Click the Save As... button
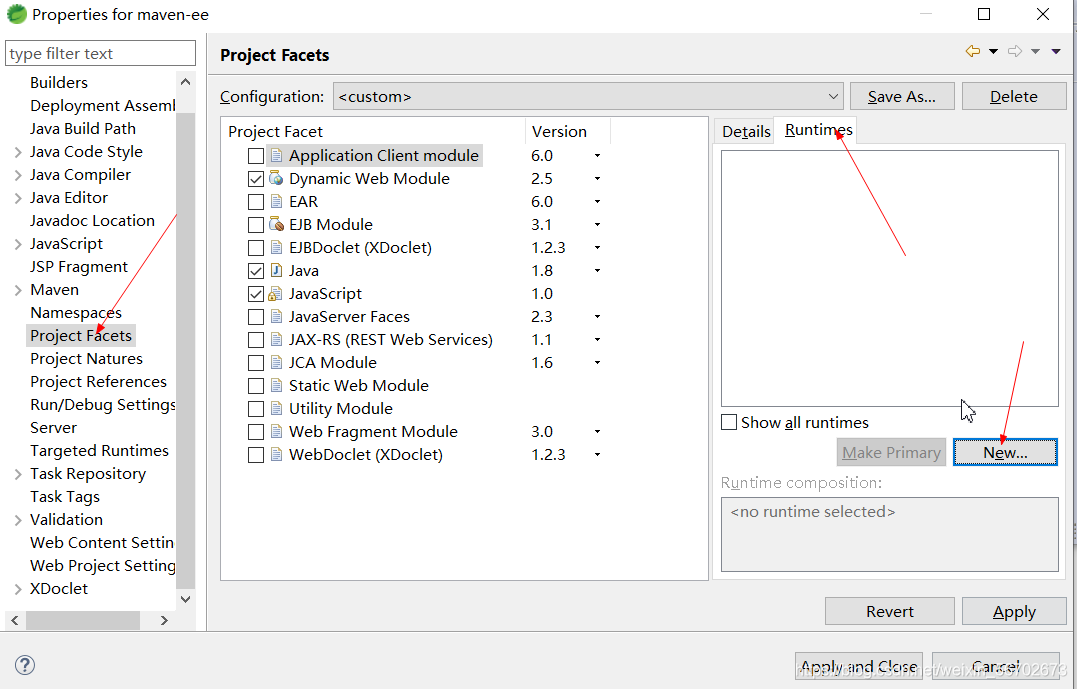Screen dimensions: 1077x689 point(902,97)
